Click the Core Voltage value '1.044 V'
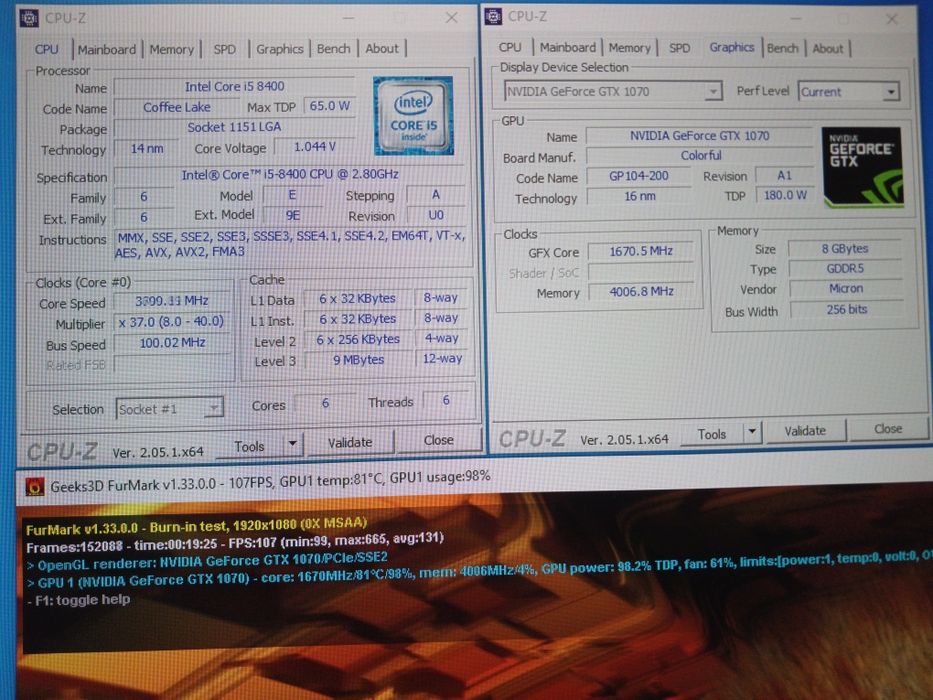Image resolution: width=933 pixels, height=700 pixels. 315,146
